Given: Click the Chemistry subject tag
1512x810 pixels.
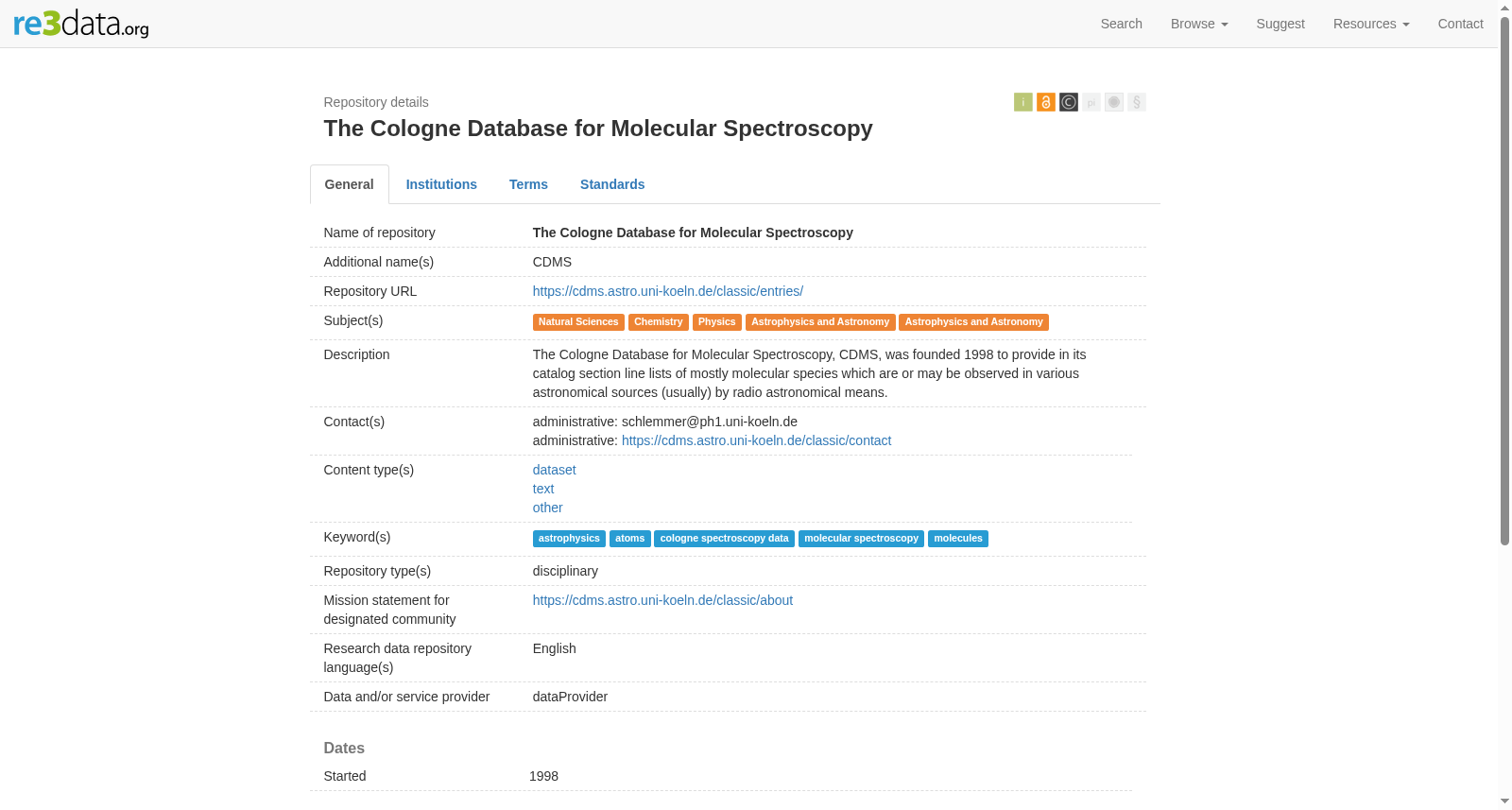Looking at the screenshot, I should pos(658,322).
